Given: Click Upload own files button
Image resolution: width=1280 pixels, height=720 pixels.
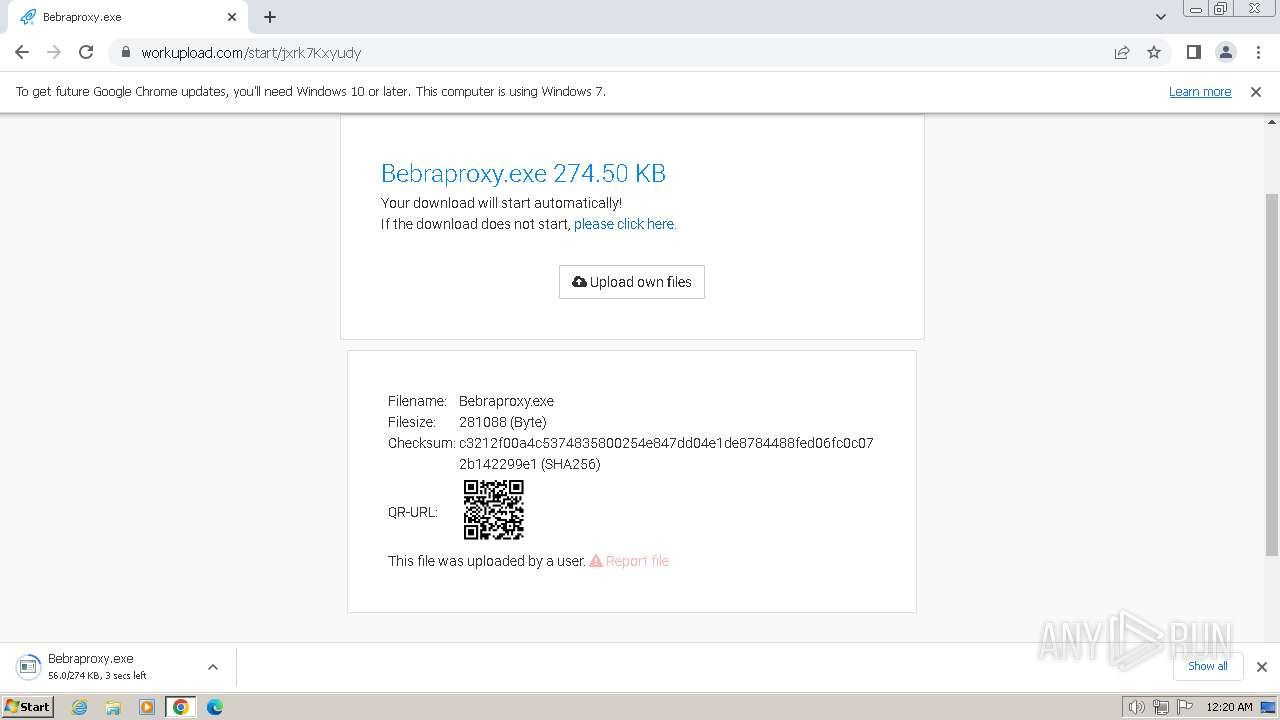Looking at the screenshot, I should [632, 282].
